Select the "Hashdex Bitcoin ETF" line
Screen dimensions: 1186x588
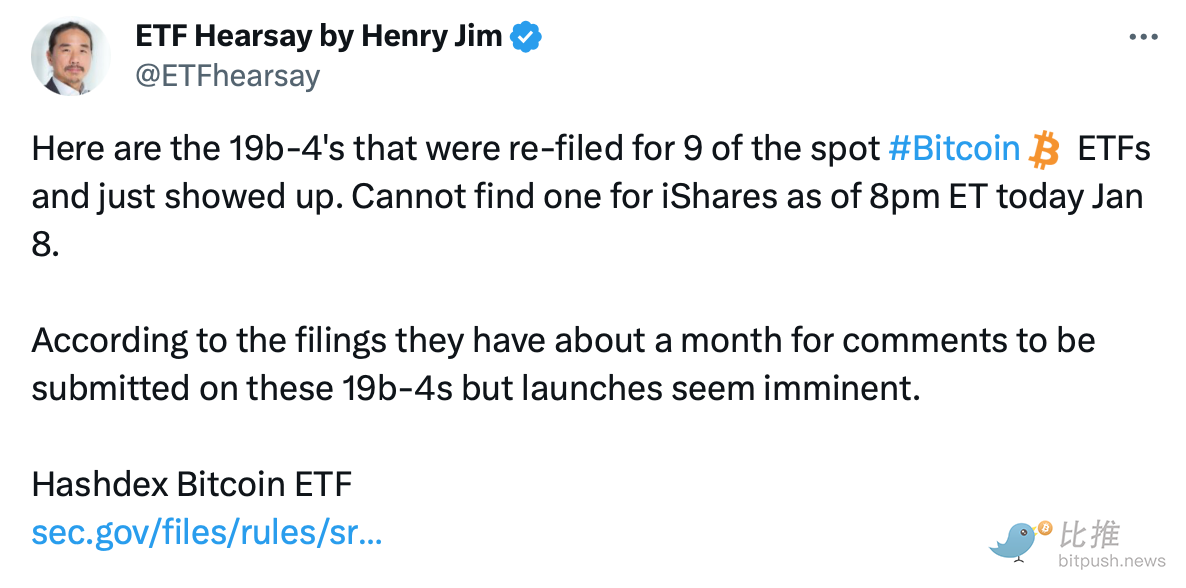pyautogui.click(x=192, y=485)
